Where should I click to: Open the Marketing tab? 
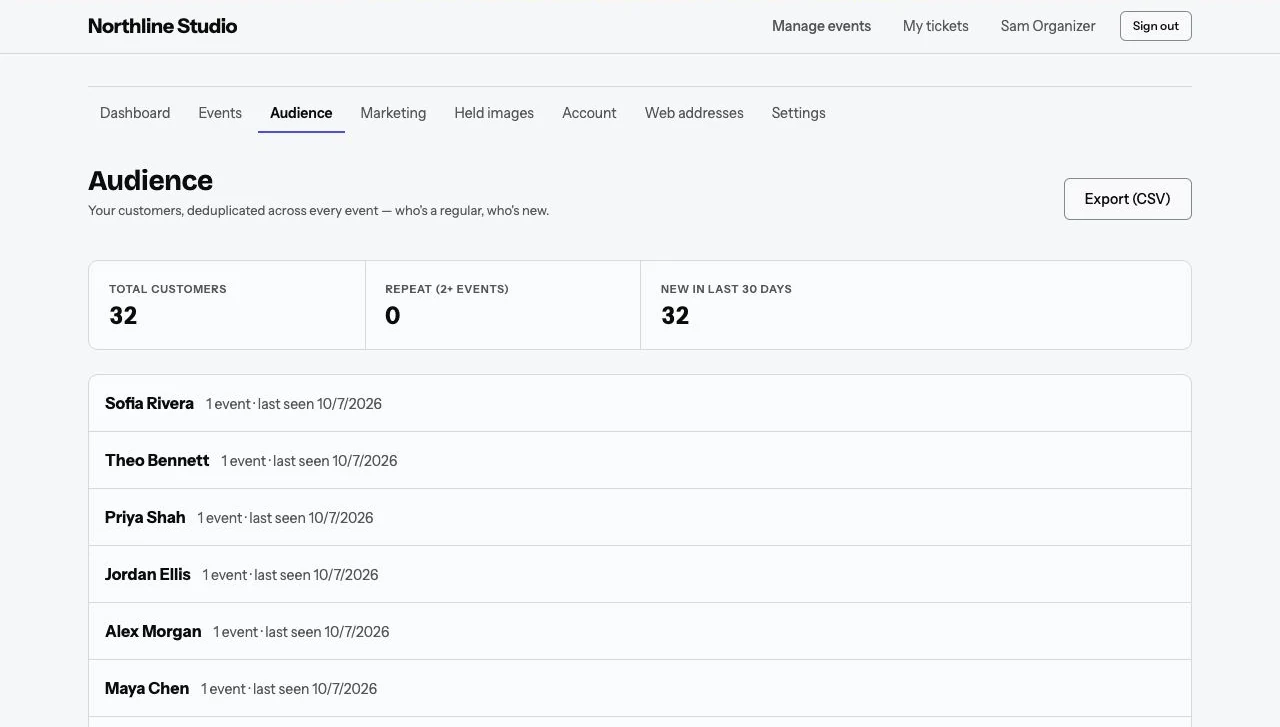coord(393,113)
